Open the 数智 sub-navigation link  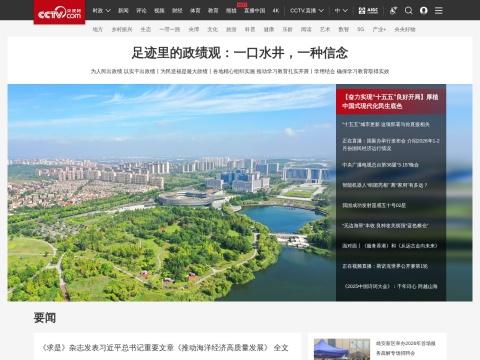343,29
